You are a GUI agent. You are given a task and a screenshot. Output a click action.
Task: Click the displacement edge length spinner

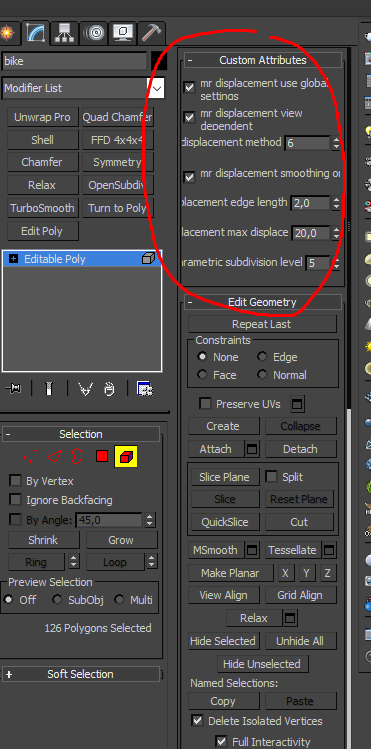tap(336, 203)
